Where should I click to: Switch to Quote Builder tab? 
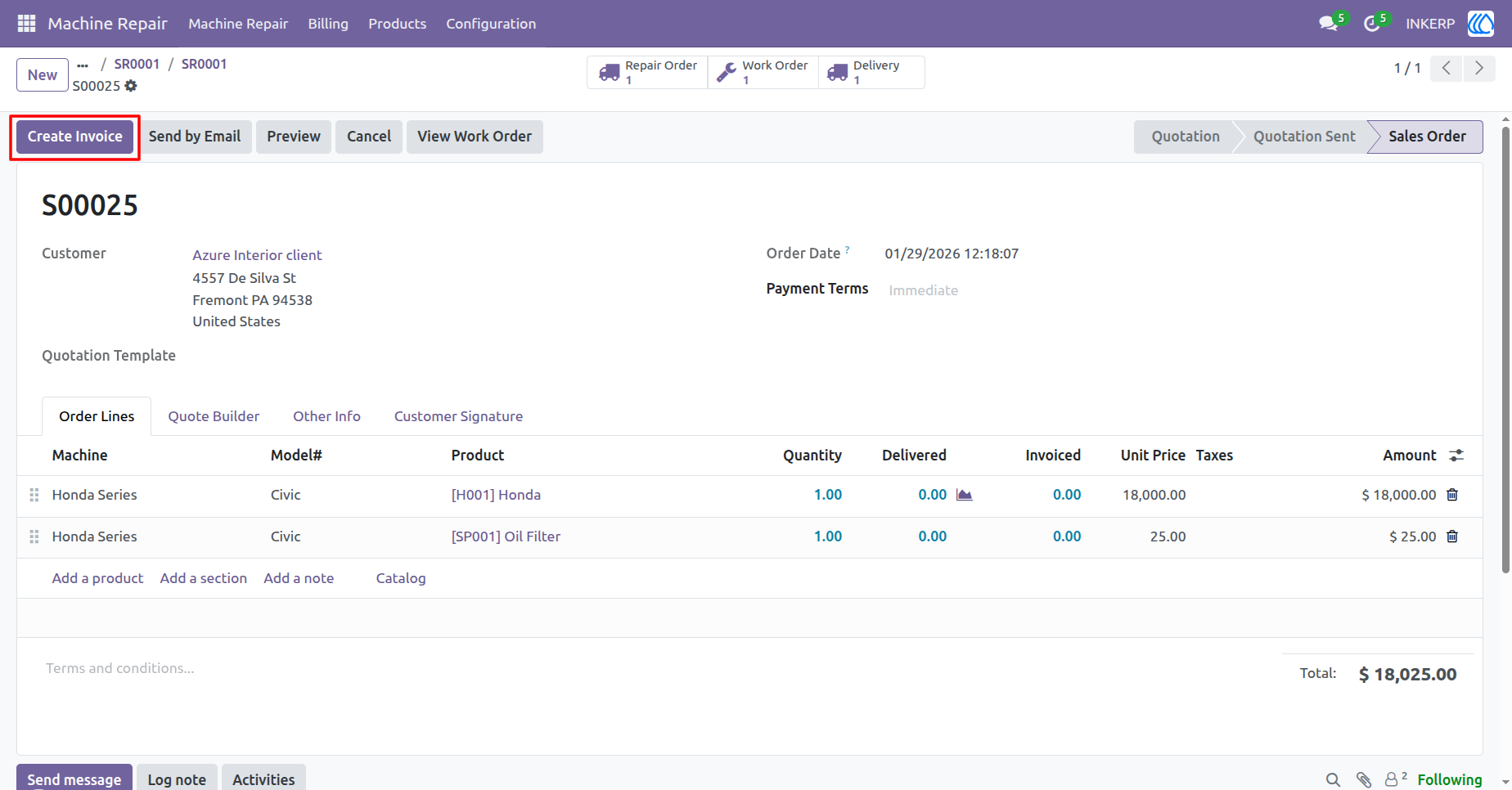click(x=214, y=416)
